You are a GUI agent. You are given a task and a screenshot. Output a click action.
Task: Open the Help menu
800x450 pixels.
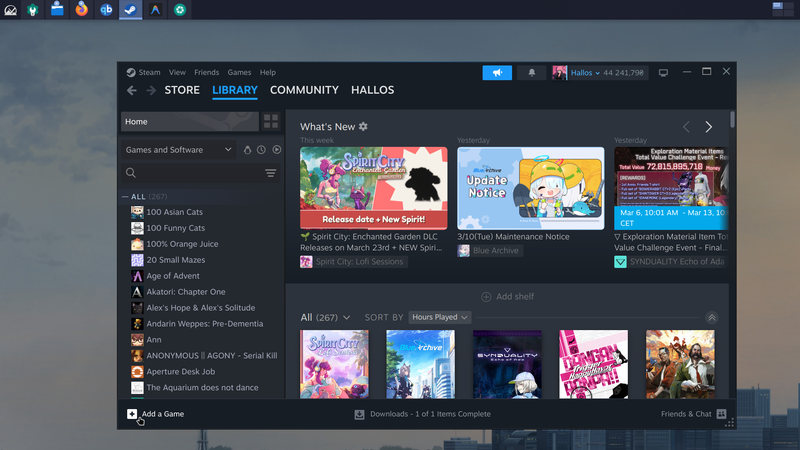267,72
